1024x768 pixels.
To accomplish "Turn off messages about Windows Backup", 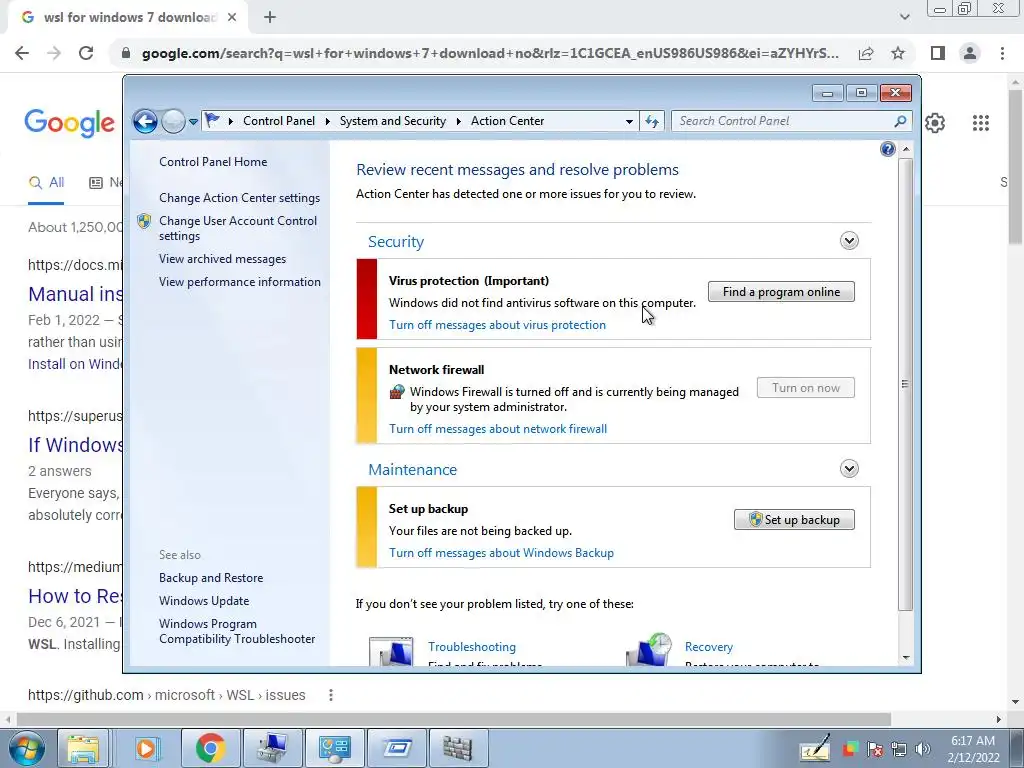I will tap(502, 553).
